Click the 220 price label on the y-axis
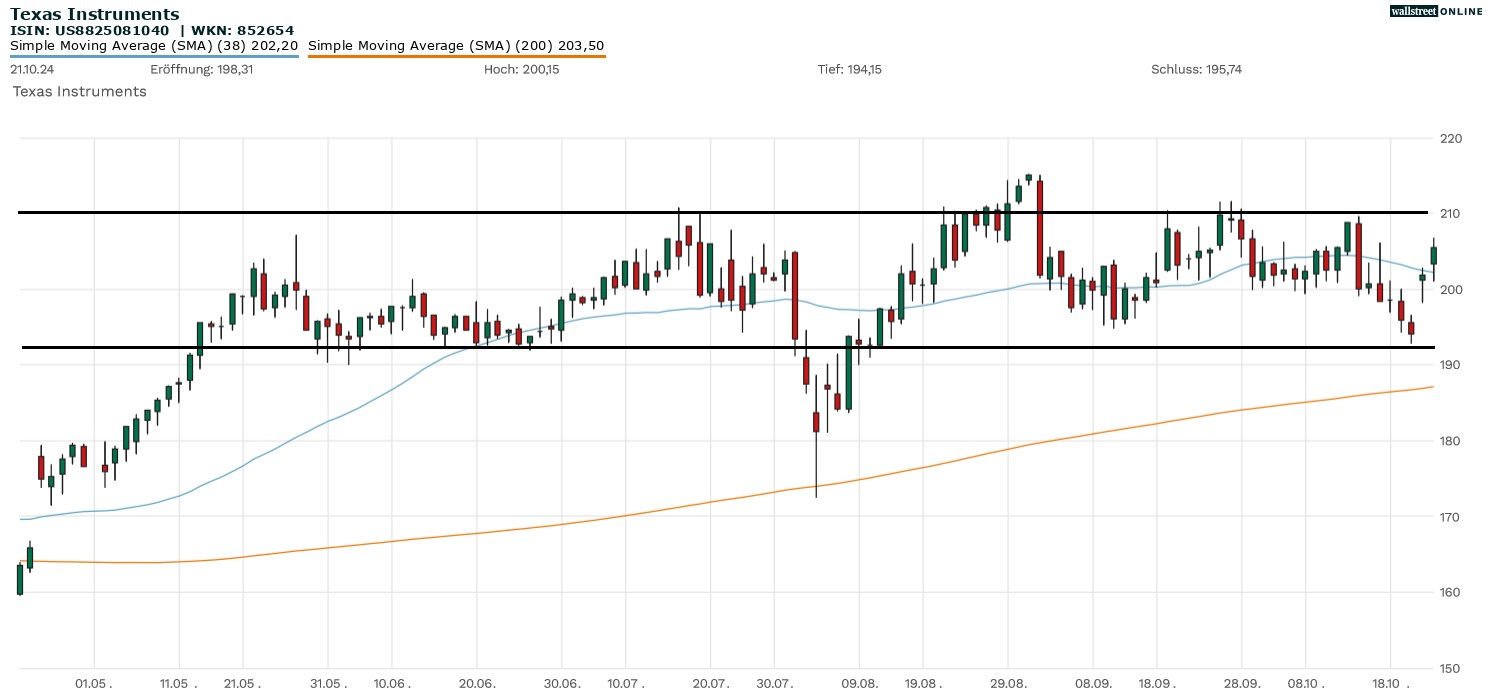The image size is (1490, 689). tap(1450, 138)
